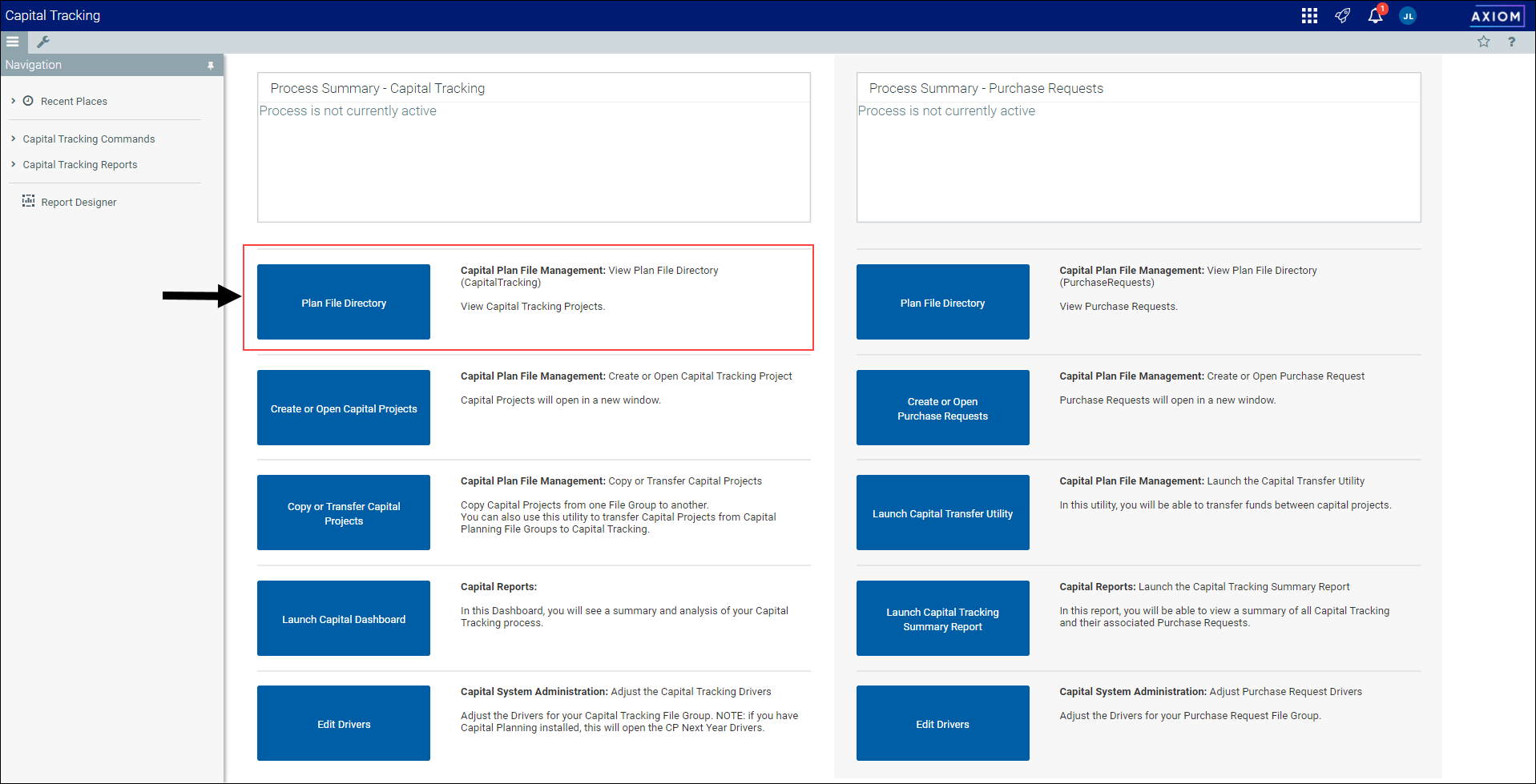
Task: Expand Recent Places chevron
Action: [14, 101]
